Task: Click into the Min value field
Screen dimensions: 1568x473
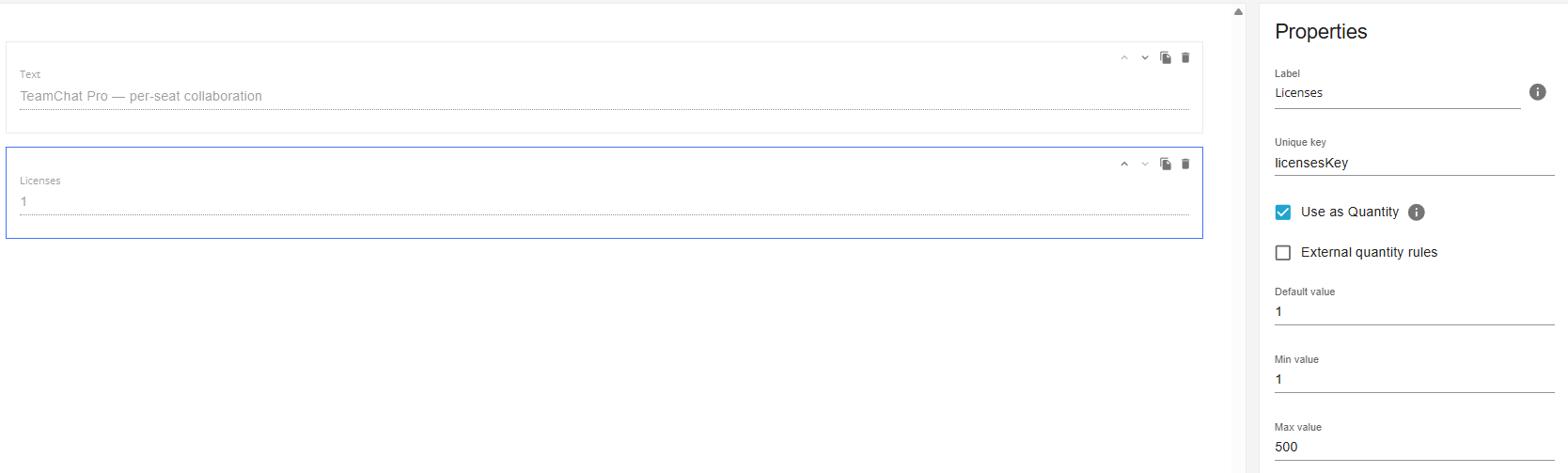Action: (x=1414, y=379)
